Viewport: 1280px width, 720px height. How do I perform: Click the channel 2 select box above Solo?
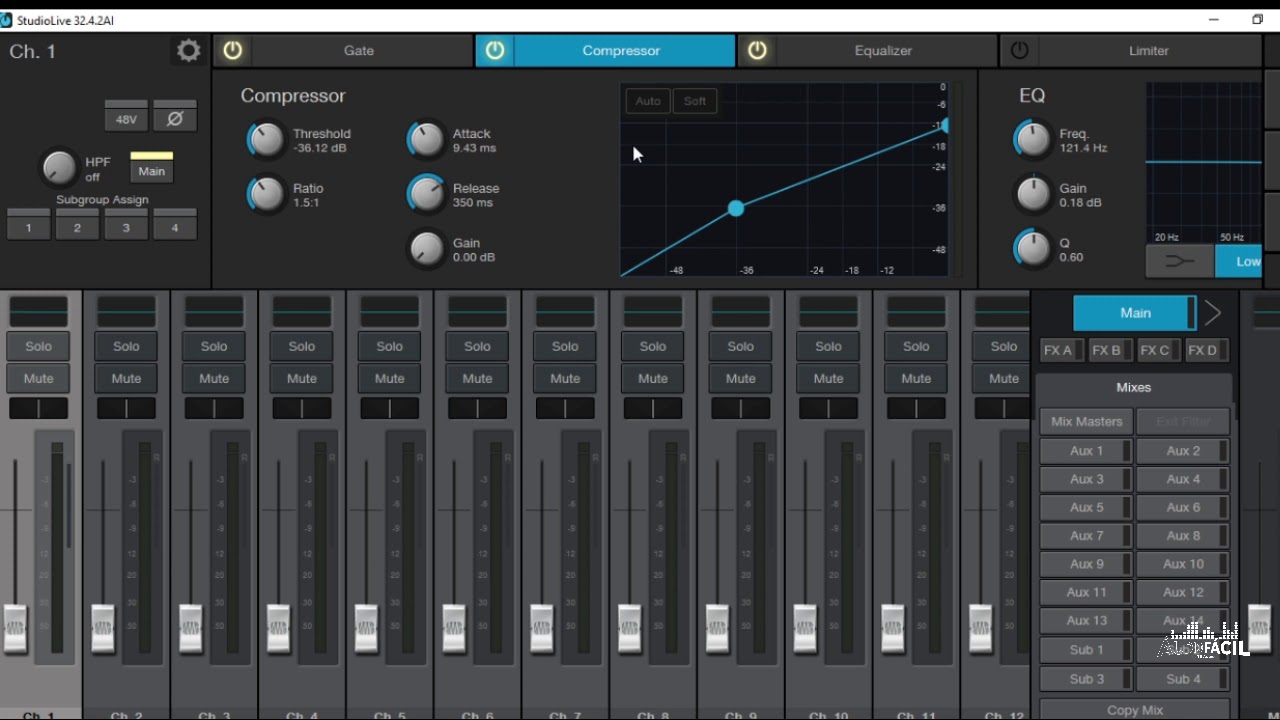126,311
